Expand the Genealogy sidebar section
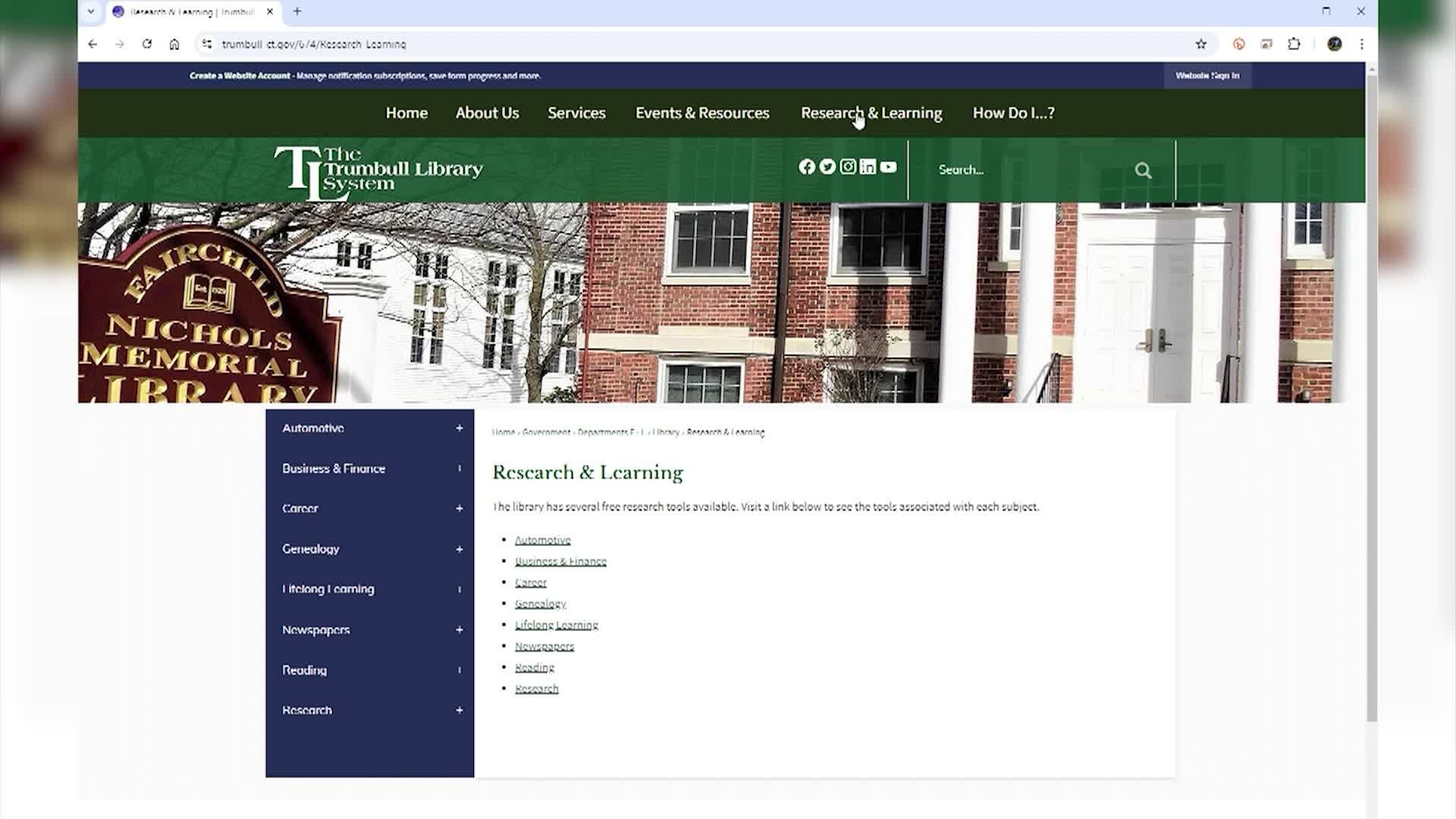Image resolution: width=1456 pixels, height=819 pixels. click(x=460, y=549)
